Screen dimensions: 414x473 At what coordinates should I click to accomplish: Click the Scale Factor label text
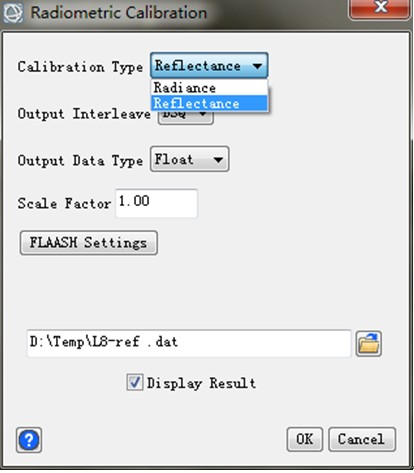64,203
